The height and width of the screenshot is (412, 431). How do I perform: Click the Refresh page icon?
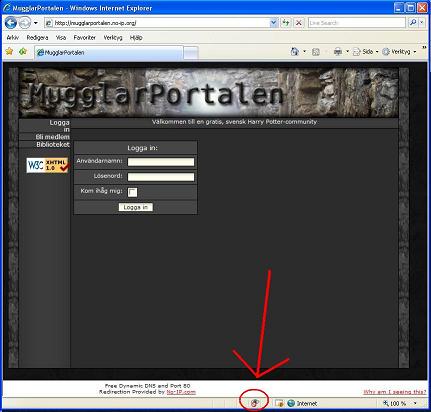pyautogui.click(x=286, y=23)
